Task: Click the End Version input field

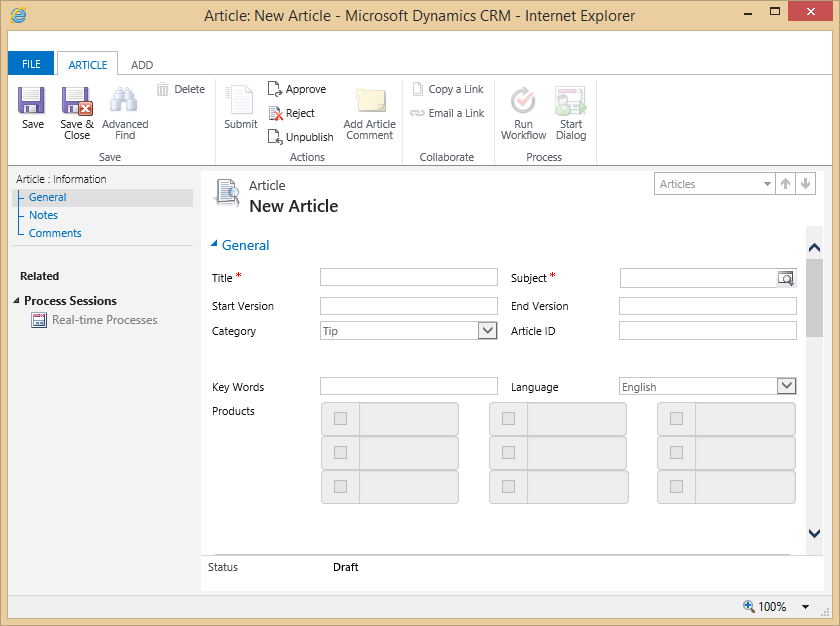Action: [708, 306]
